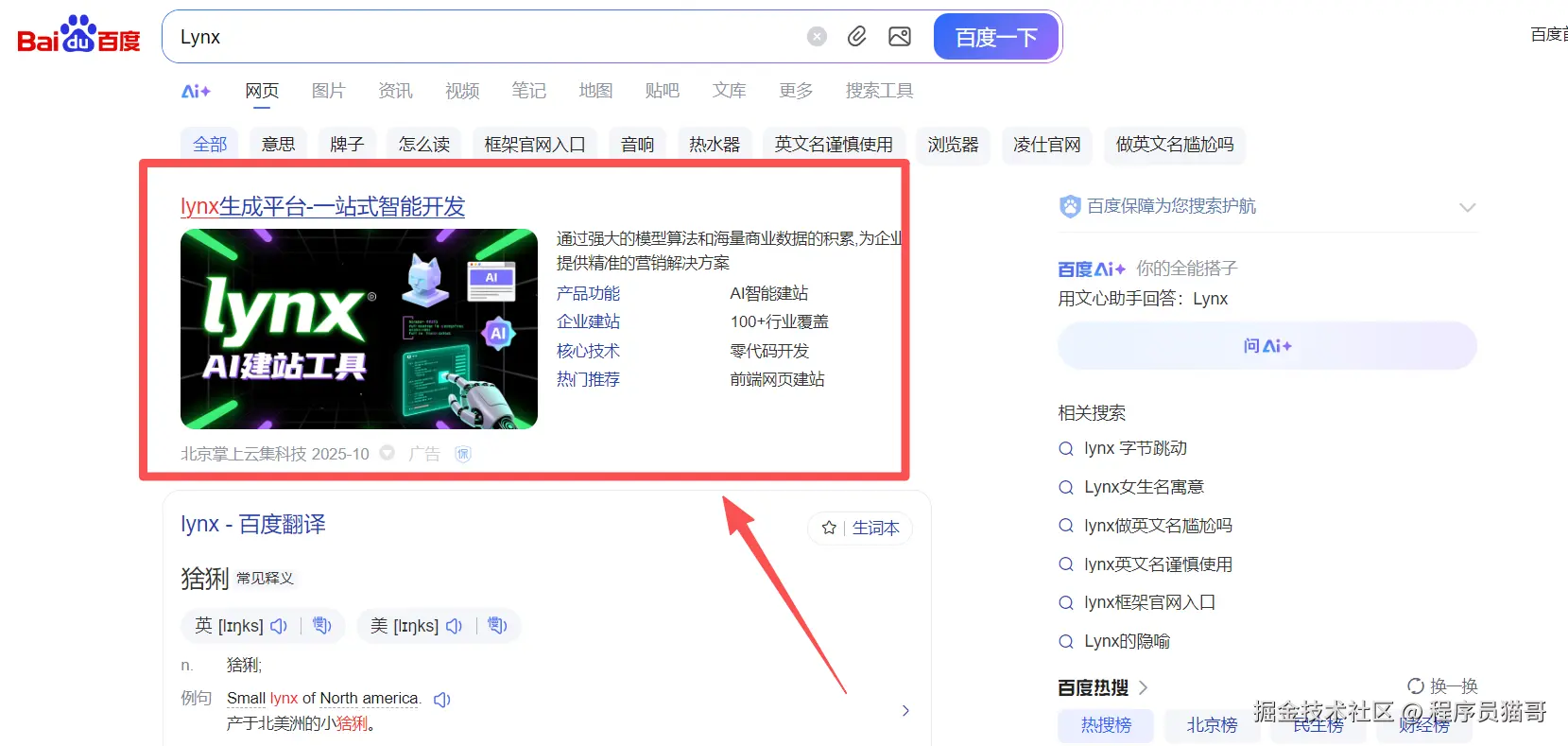This screenshot has width=1568, height=746.
Task: Open 搜索工具 options
Action: 879,91
